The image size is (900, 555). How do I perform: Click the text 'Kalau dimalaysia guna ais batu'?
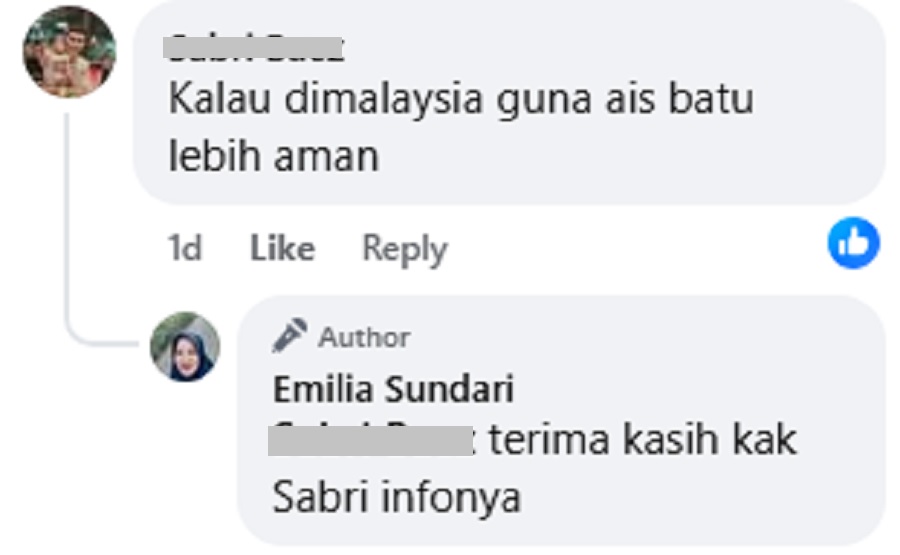461,100
